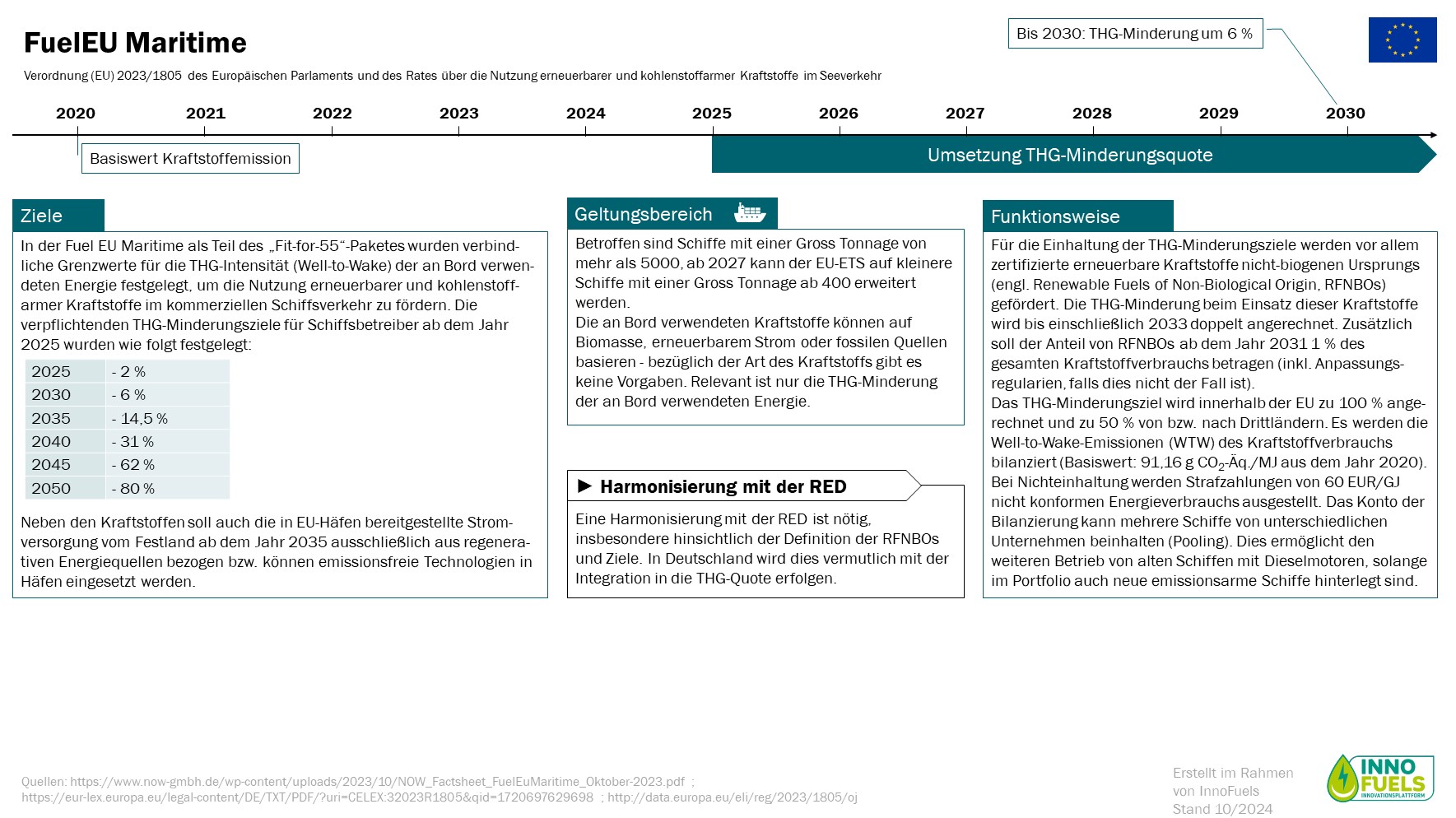Click the 2020 timeline marker
Viewport: 1456px width, 818px height.
click(x=76, y=114)
